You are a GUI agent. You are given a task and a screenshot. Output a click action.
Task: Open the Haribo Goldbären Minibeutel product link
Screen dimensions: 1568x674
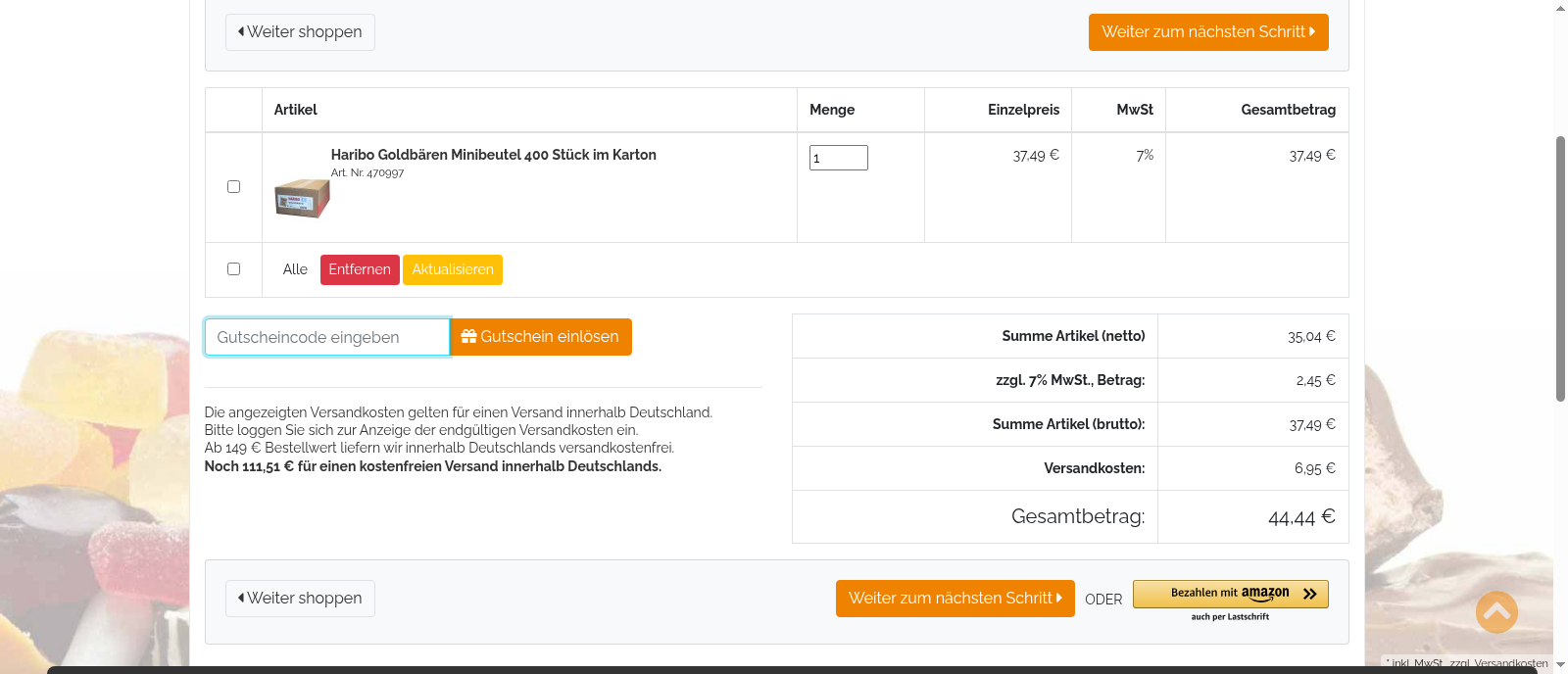click(x=493, y=155)
